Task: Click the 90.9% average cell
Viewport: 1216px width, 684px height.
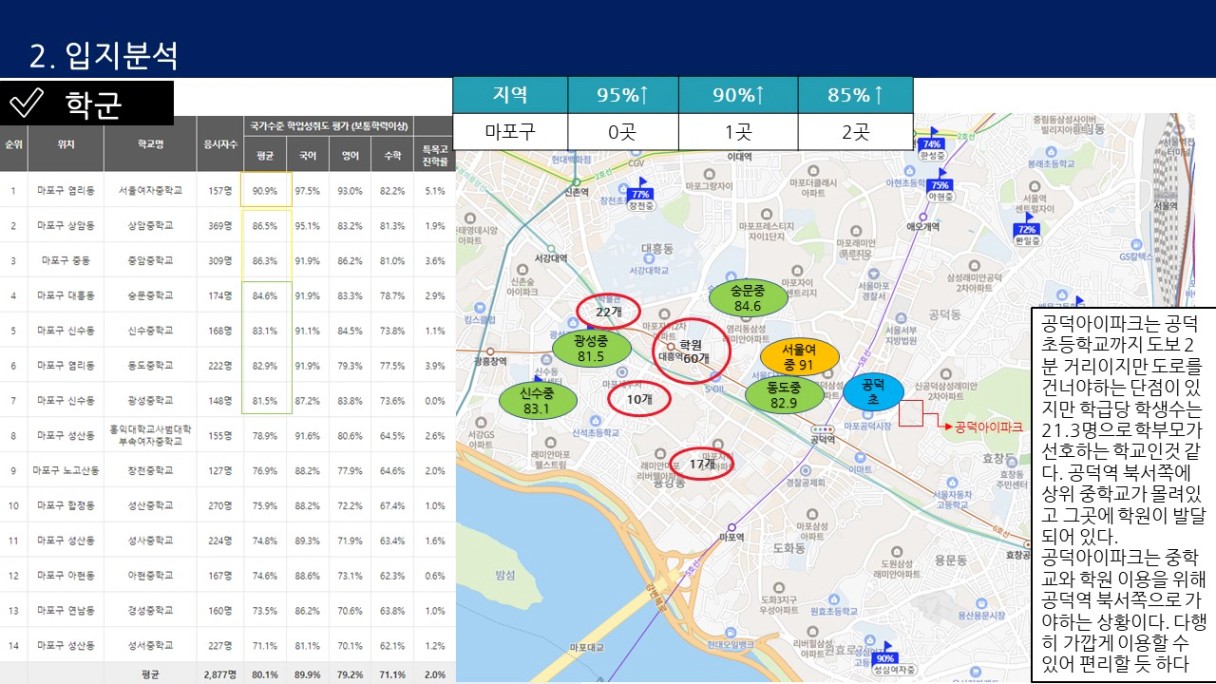Action: (x=266, y=190)
